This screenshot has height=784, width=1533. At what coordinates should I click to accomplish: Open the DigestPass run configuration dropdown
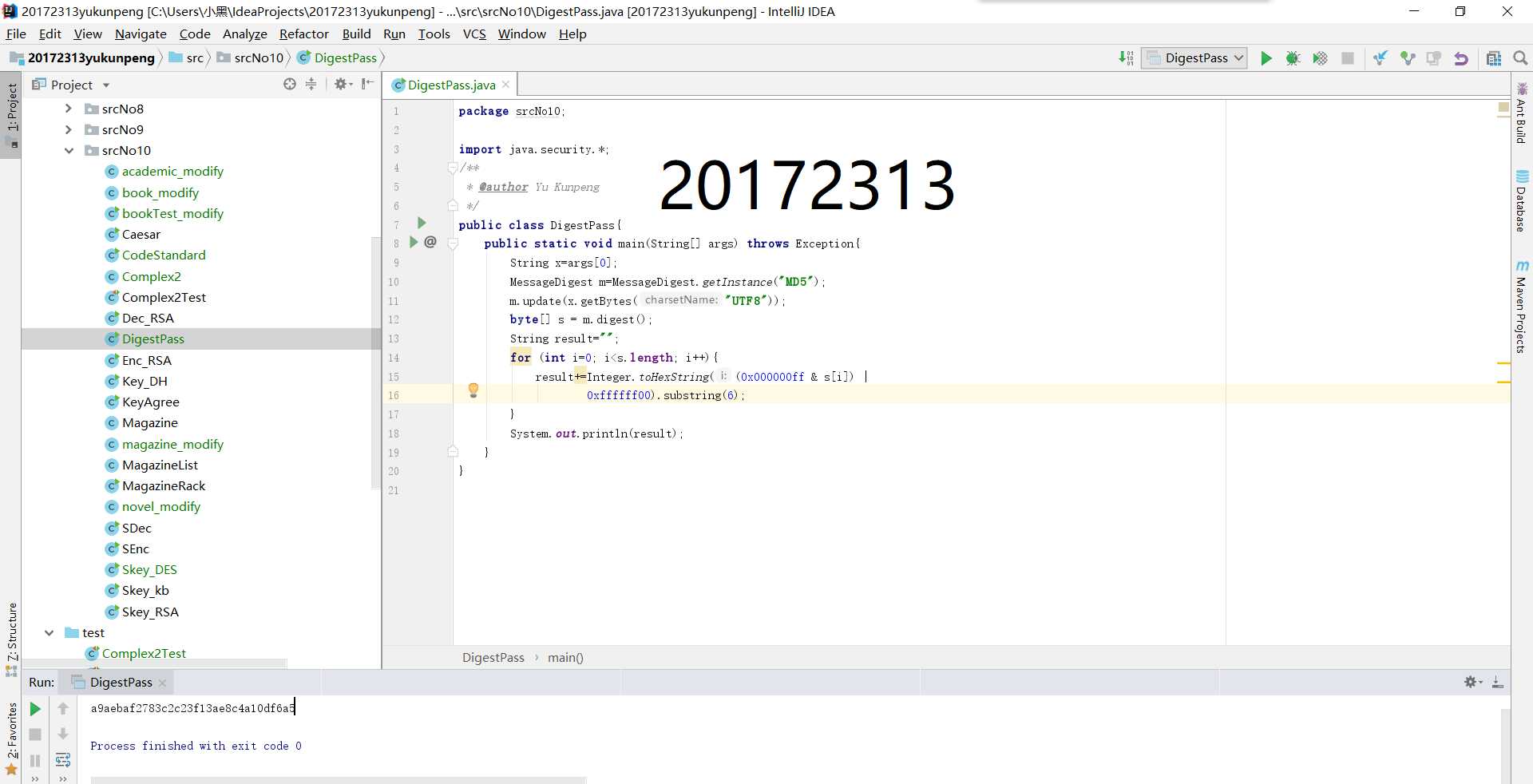(1194, 57)
